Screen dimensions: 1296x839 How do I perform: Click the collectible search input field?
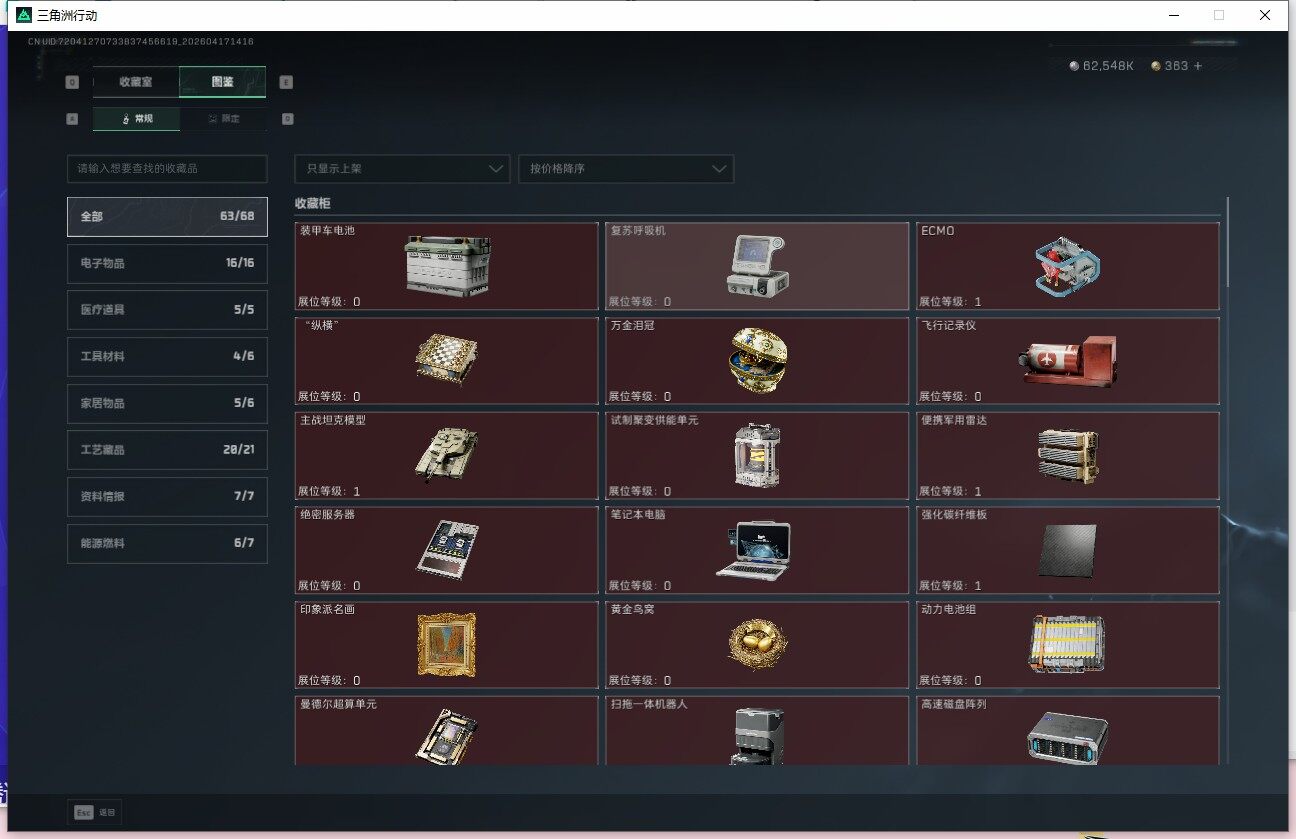(x=167, y=169)
